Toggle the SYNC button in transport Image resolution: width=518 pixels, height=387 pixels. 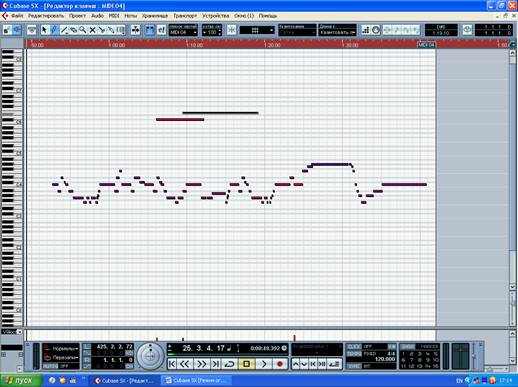point(354,366)
